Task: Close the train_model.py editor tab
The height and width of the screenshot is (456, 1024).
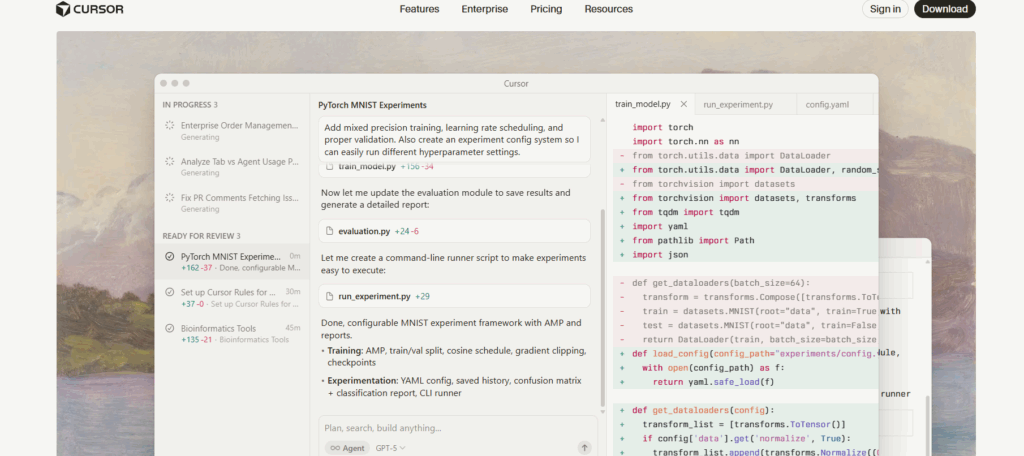Action: click(x=684, y=104)
